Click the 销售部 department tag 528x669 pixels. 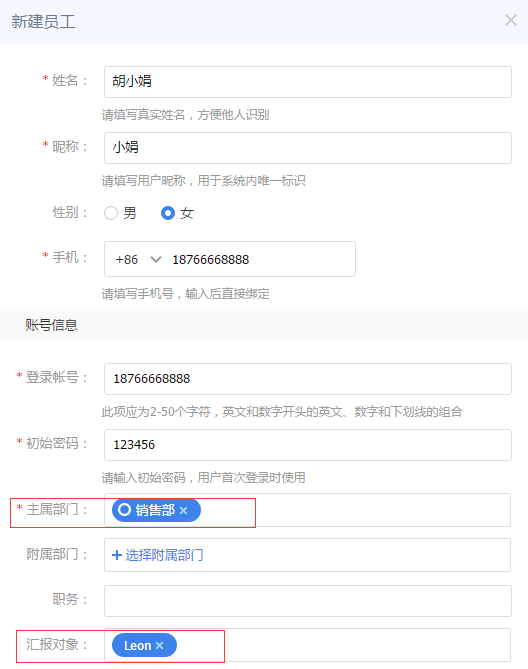point(156,510)
